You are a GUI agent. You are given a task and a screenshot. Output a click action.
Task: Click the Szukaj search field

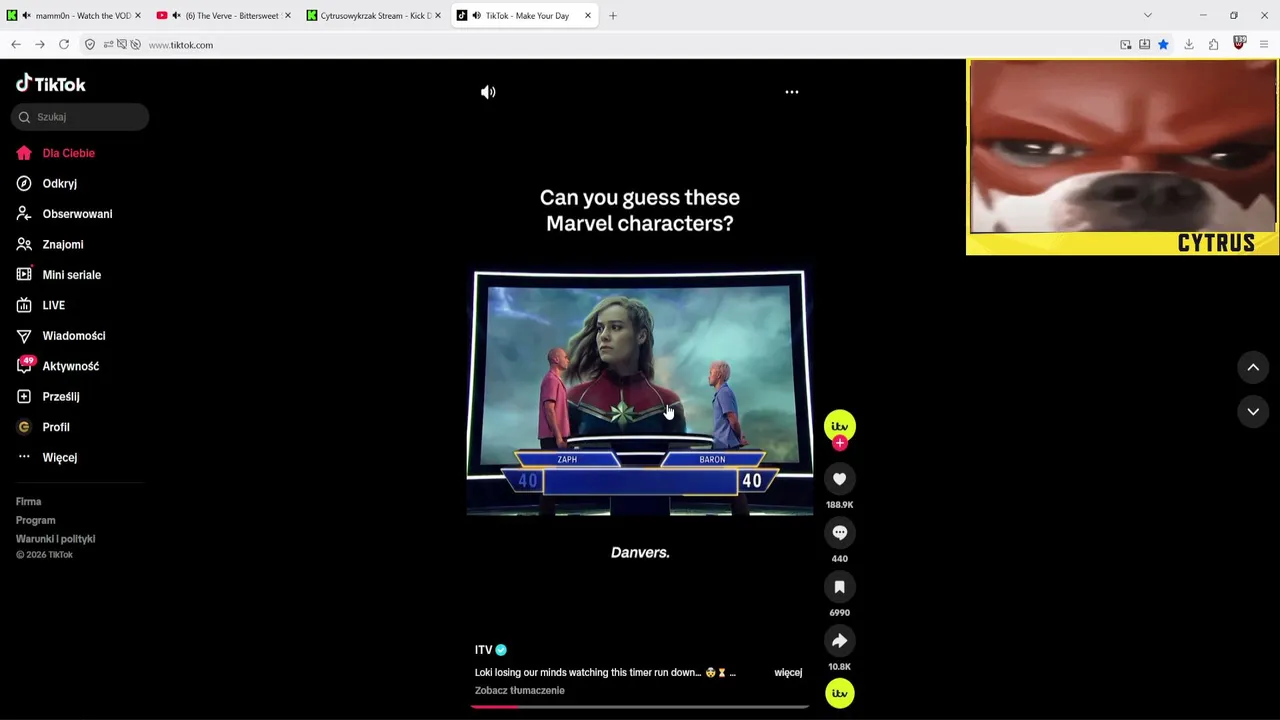80,117
